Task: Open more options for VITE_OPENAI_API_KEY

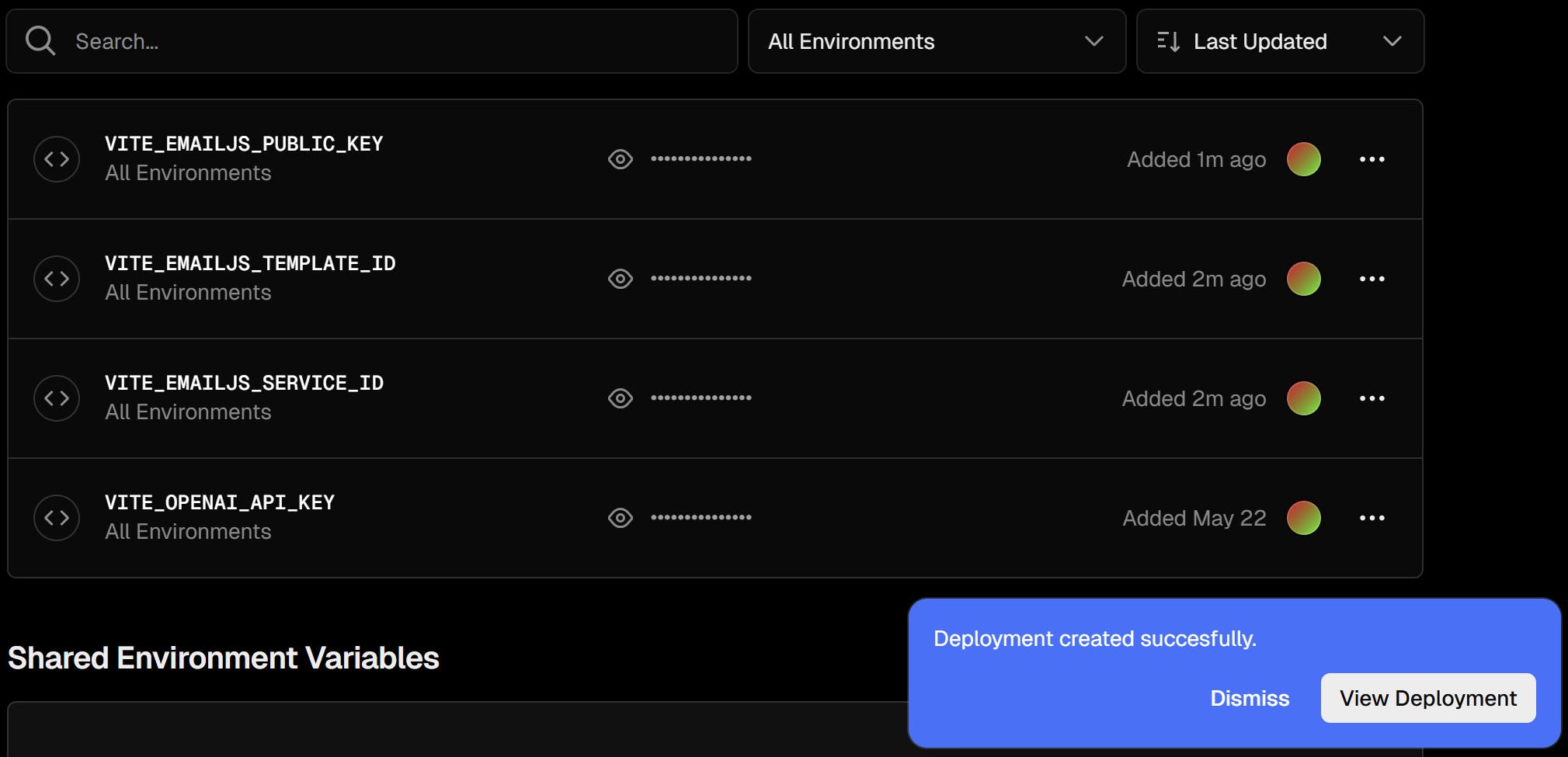Action: (x=1372, y=518)
